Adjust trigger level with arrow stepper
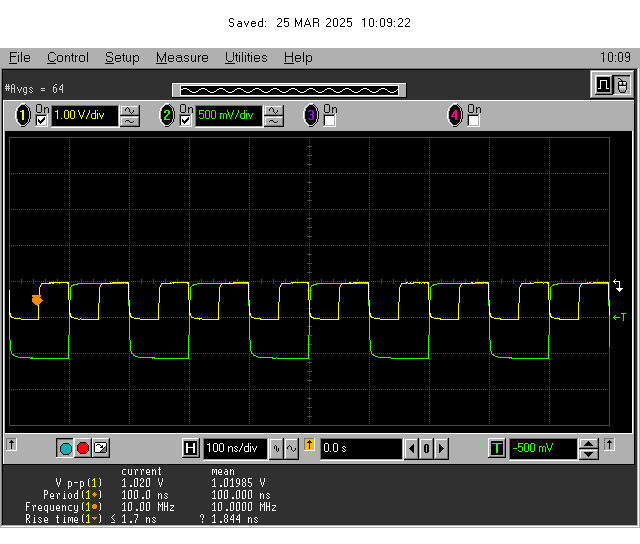The image size is (640, 544). 590,449
